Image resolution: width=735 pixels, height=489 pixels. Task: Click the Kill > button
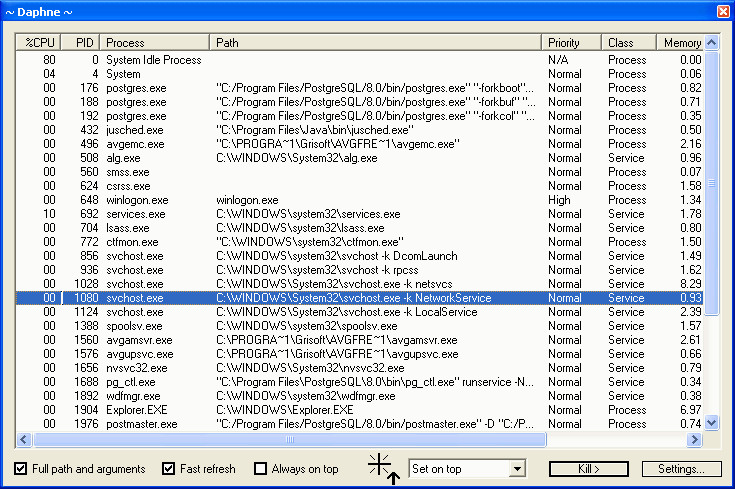(589, 469)
